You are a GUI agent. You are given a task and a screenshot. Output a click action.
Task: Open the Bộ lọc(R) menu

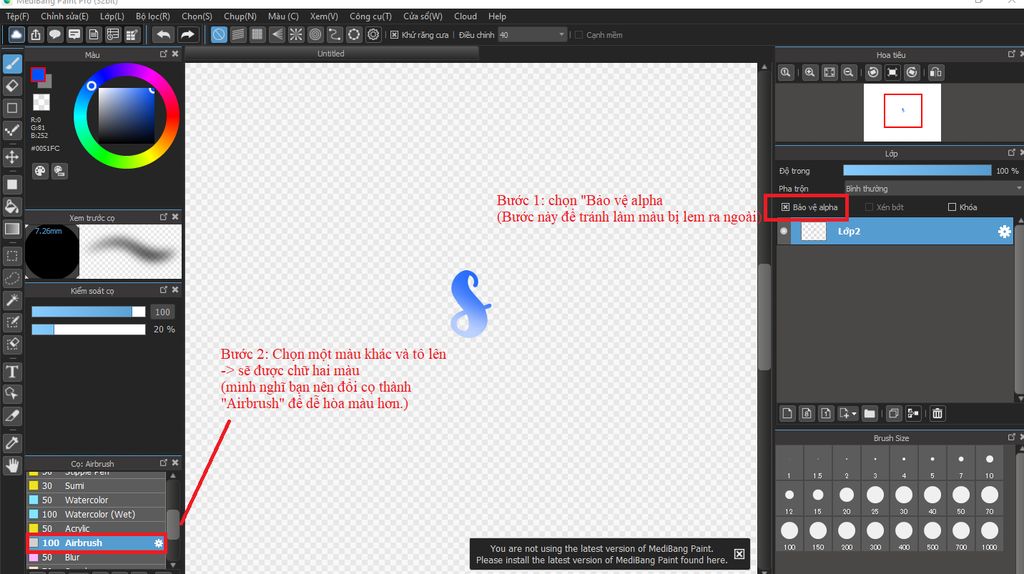tap(153, 16)
